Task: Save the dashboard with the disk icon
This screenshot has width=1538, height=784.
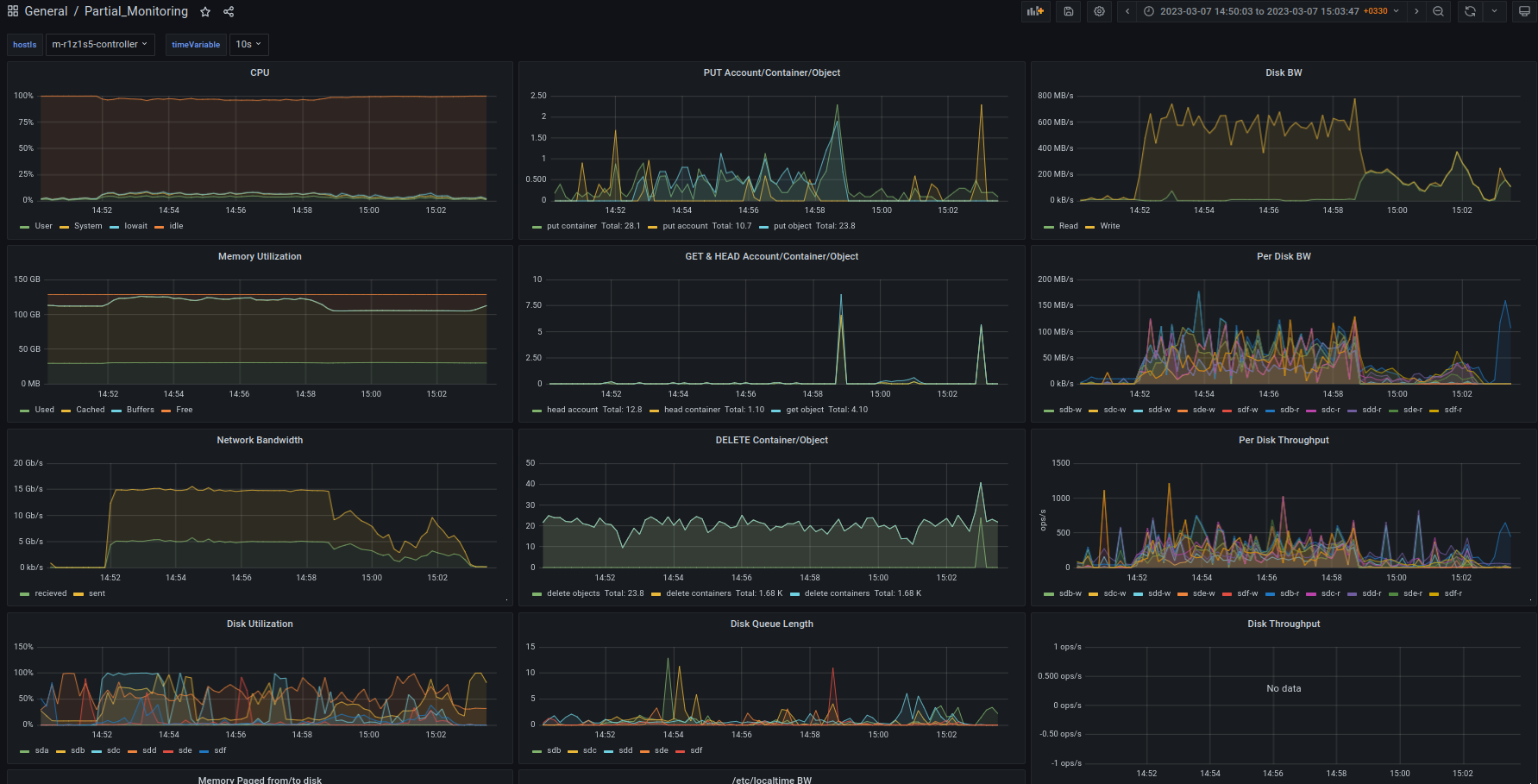Action: [1069, 11]
